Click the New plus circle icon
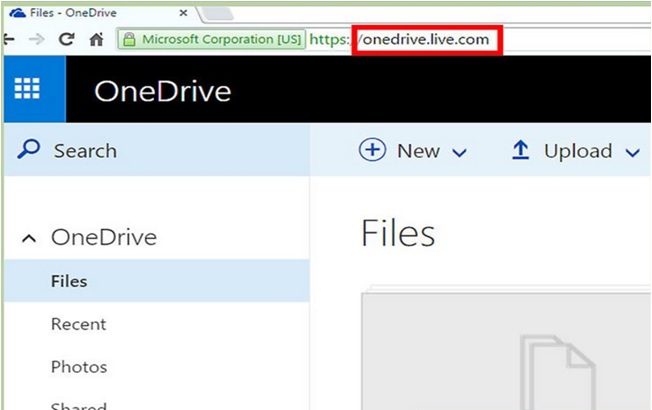 pos(372,150)
